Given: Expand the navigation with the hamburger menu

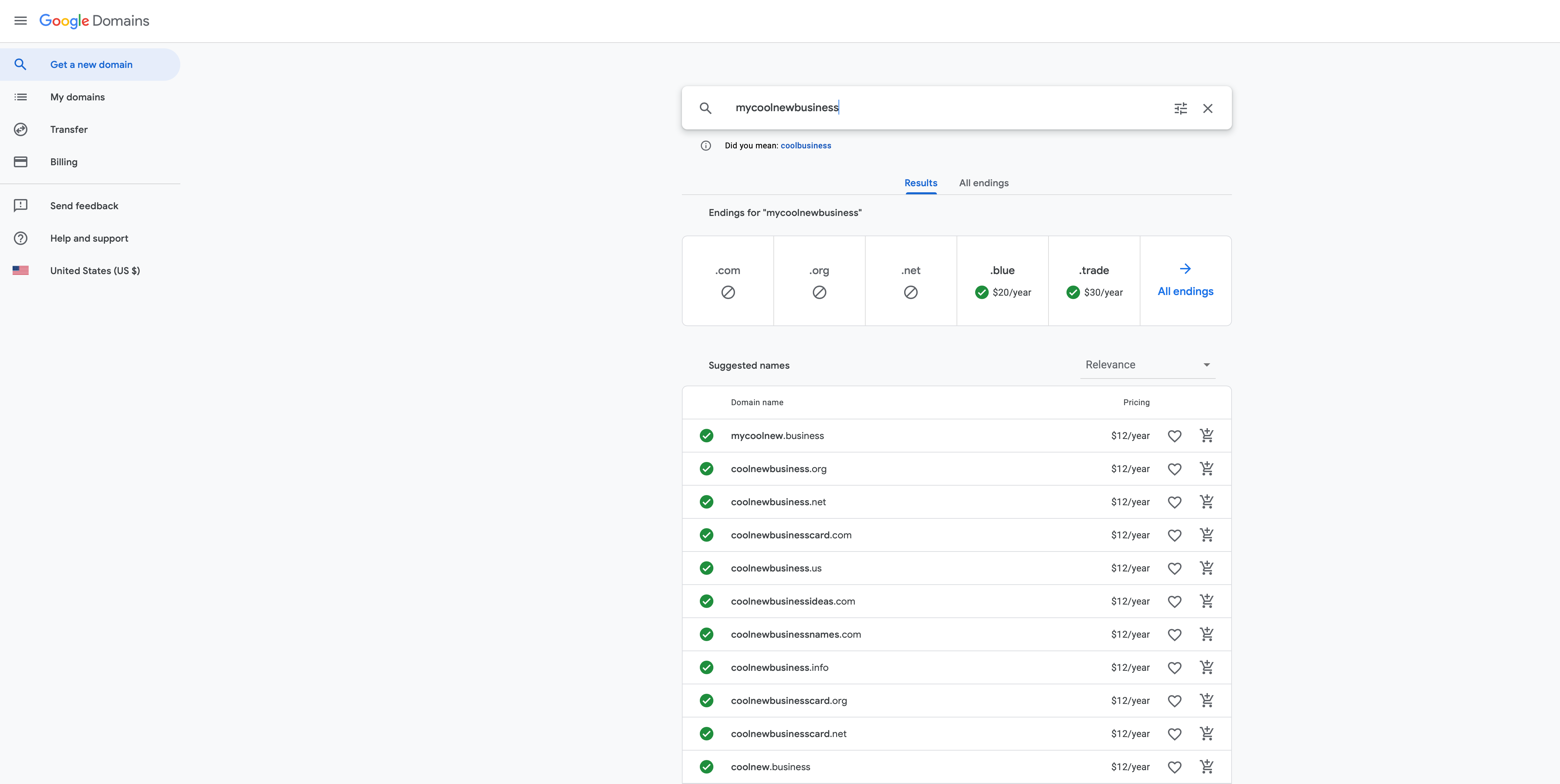Looking at the screenshot, I should click(20, 20).
